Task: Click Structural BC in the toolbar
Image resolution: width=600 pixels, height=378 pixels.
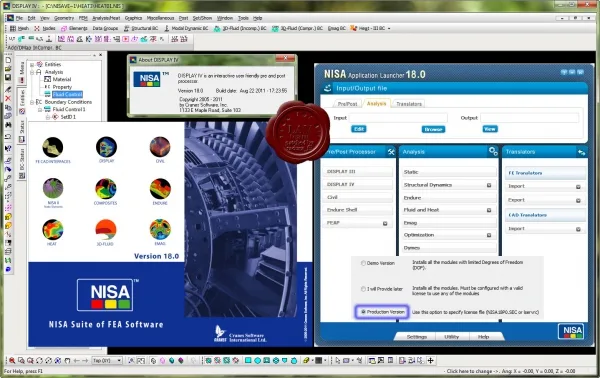Action: pos(141,28)
